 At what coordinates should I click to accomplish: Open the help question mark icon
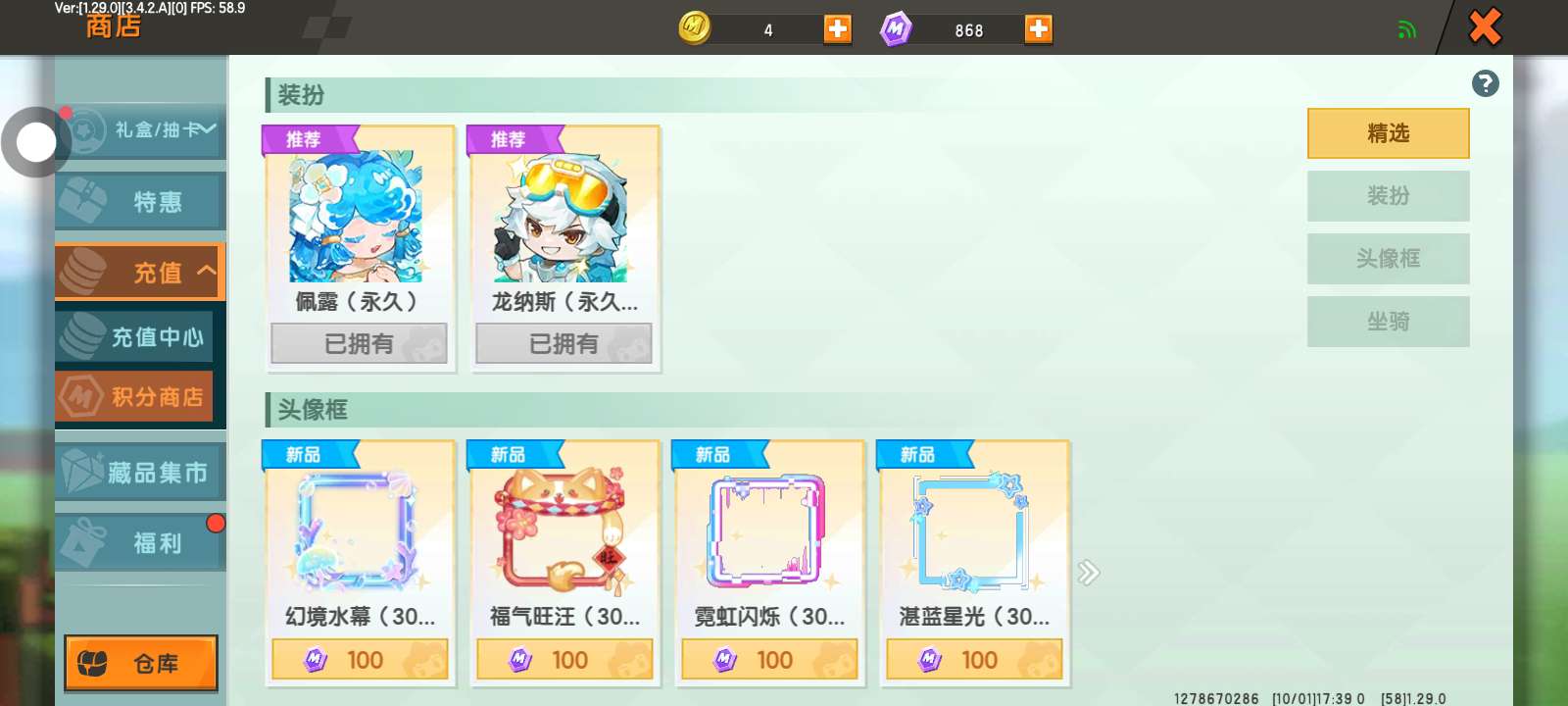click(x=1485, y=83)
